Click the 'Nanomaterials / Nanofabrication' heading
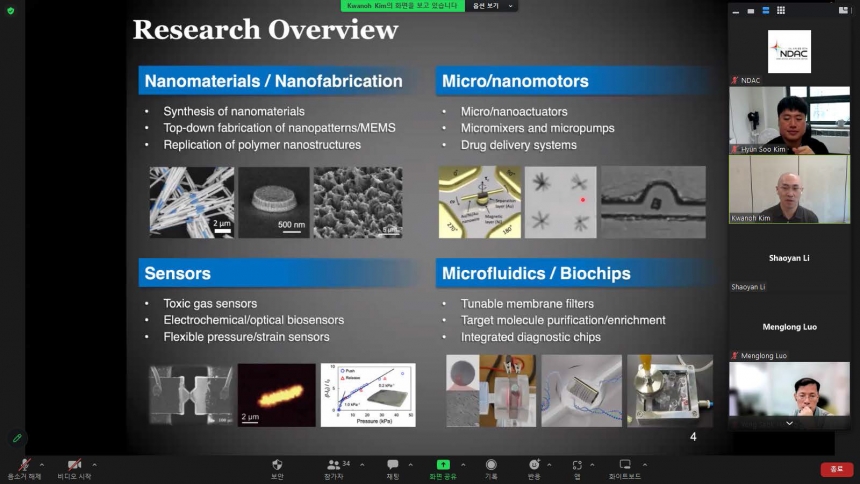 [273, 81]
